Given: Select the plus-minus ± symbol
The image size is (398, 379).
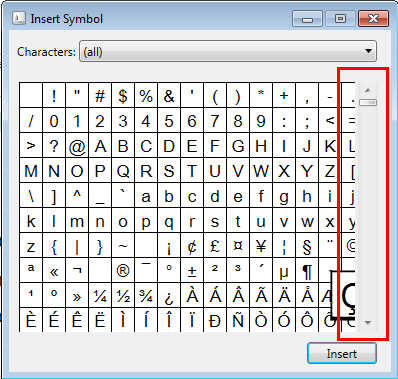Looking at the screenshot, I should [192, 271].
